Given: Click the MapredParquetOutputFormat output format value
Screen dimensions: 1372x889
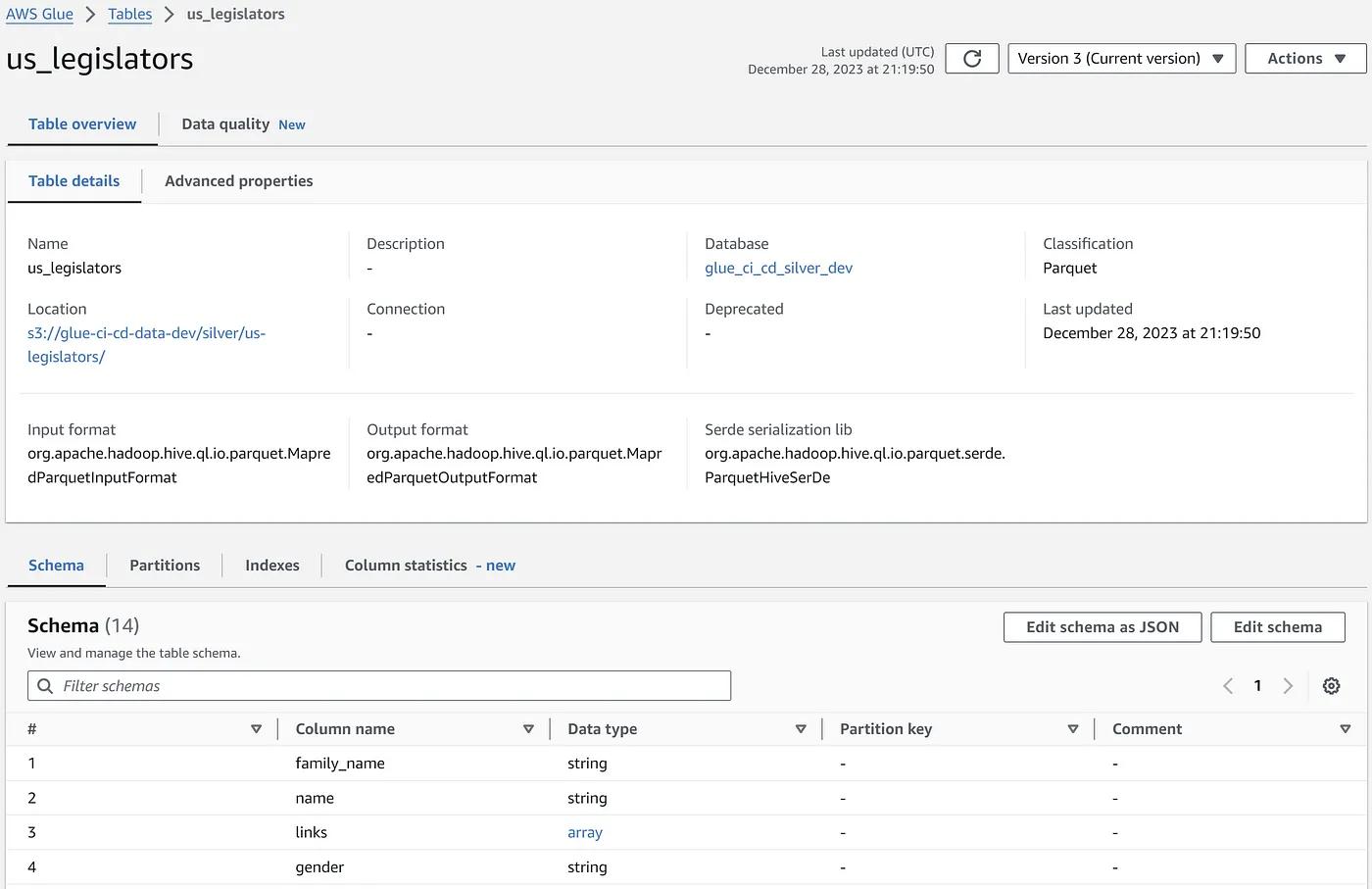Looking at the screenshot, I should [x=514, y=466].
